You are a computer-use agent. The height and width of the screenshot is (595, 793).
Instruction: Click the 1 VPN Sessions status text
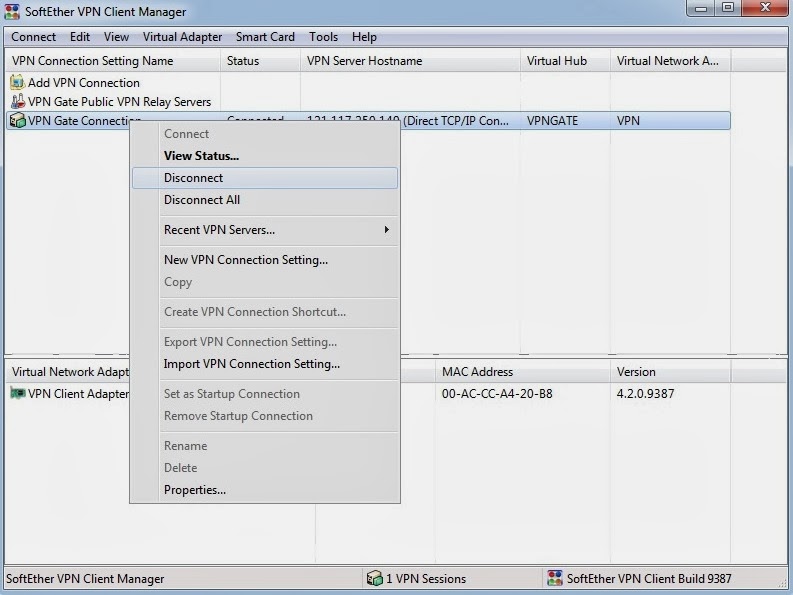[x=426, y=578]
